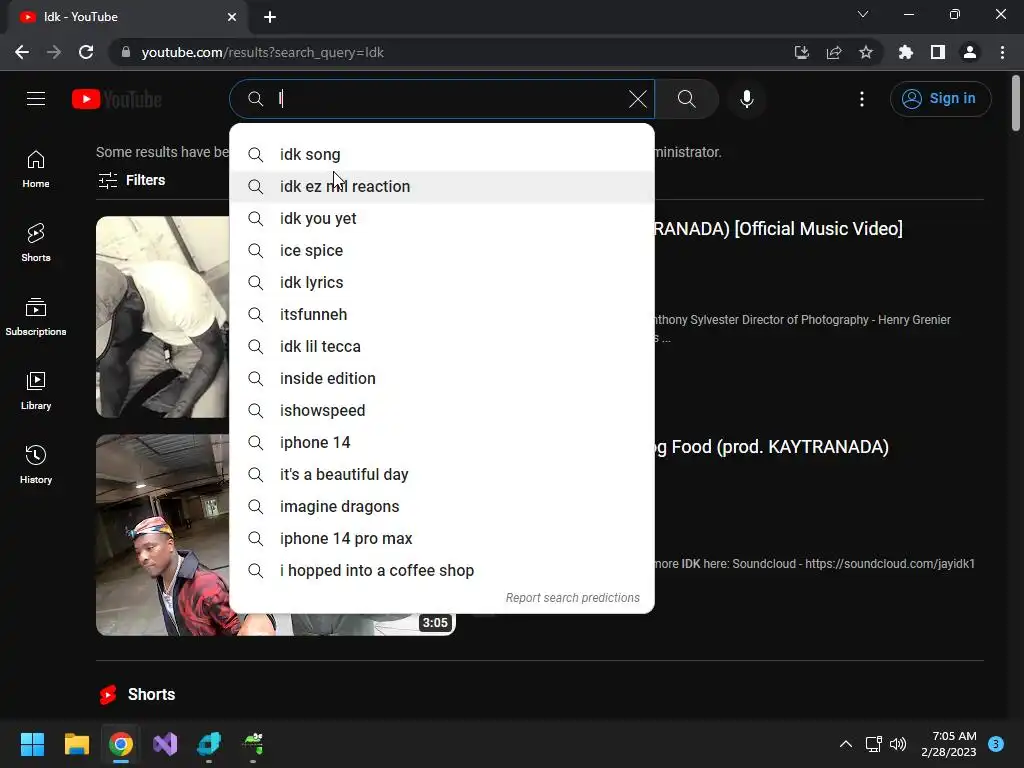Screen dimensions: 1024x768
Task: Open Chrome three-dot menu
Action: [x=1002, y=52]
